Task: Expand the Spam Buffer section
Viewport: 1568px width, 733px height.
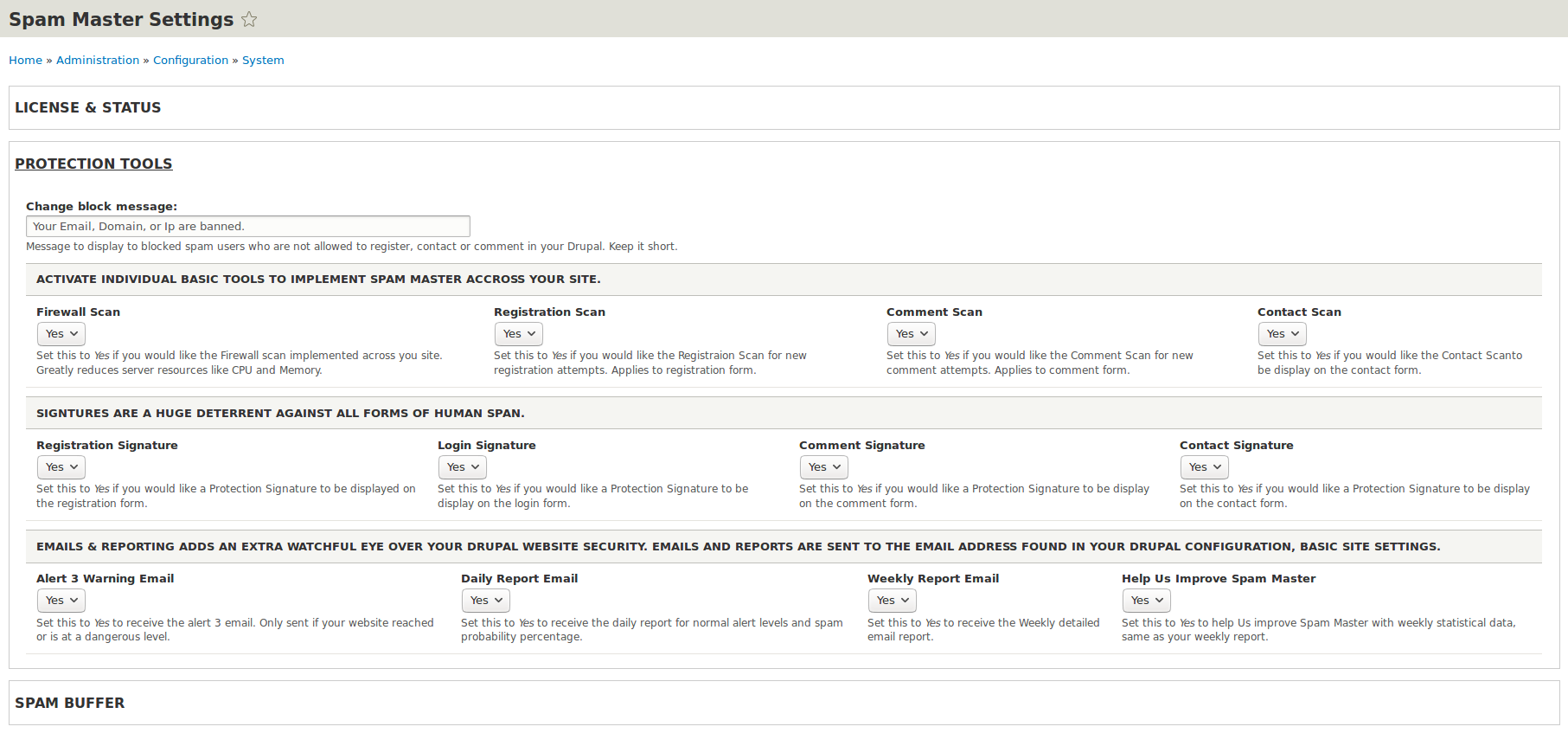Action: [x=69, y=703]
